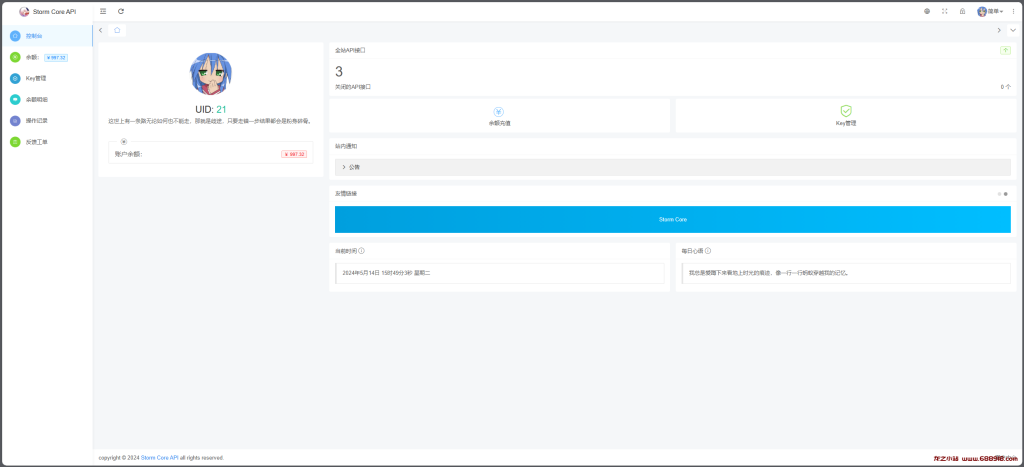Click the home tab icon
The height and width of the screenshot is (467, 1024).
[117, 30]
